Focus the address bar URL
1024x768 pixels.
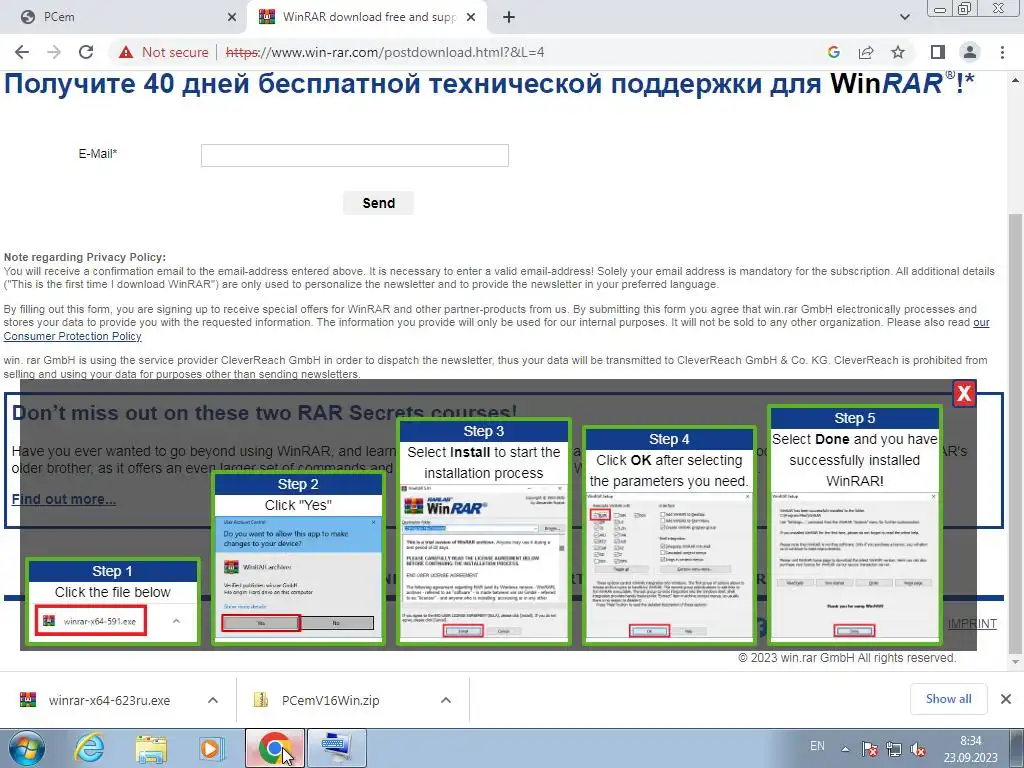click(x=385, y=52)
